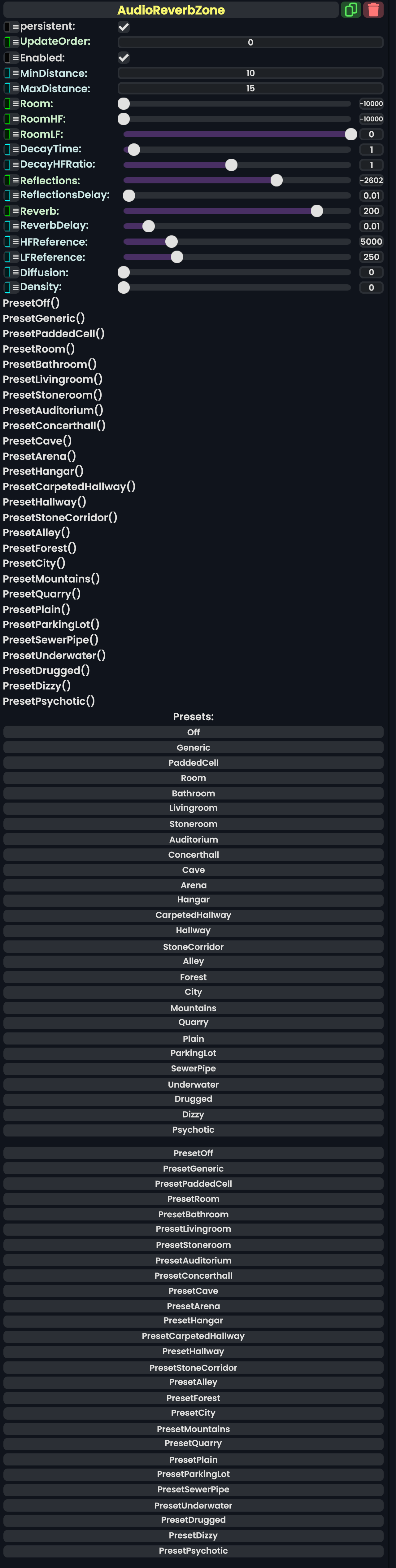Click the reference box beside UpdateOrder

point(7,42)
